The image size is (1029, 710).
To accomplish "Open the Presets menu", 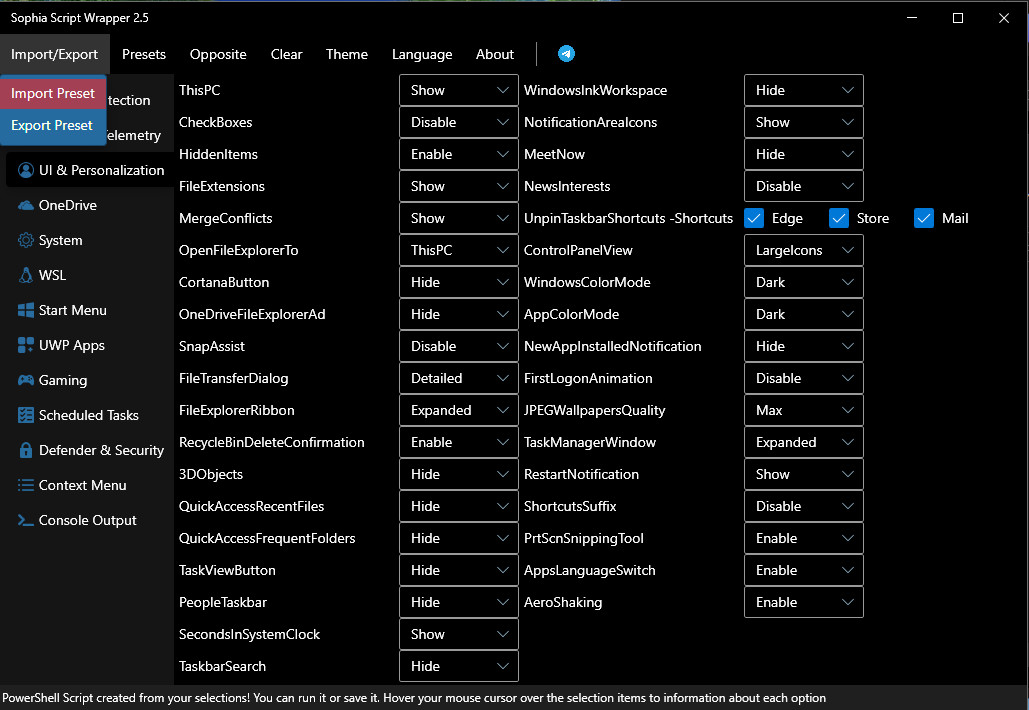I will pos(144,54).
